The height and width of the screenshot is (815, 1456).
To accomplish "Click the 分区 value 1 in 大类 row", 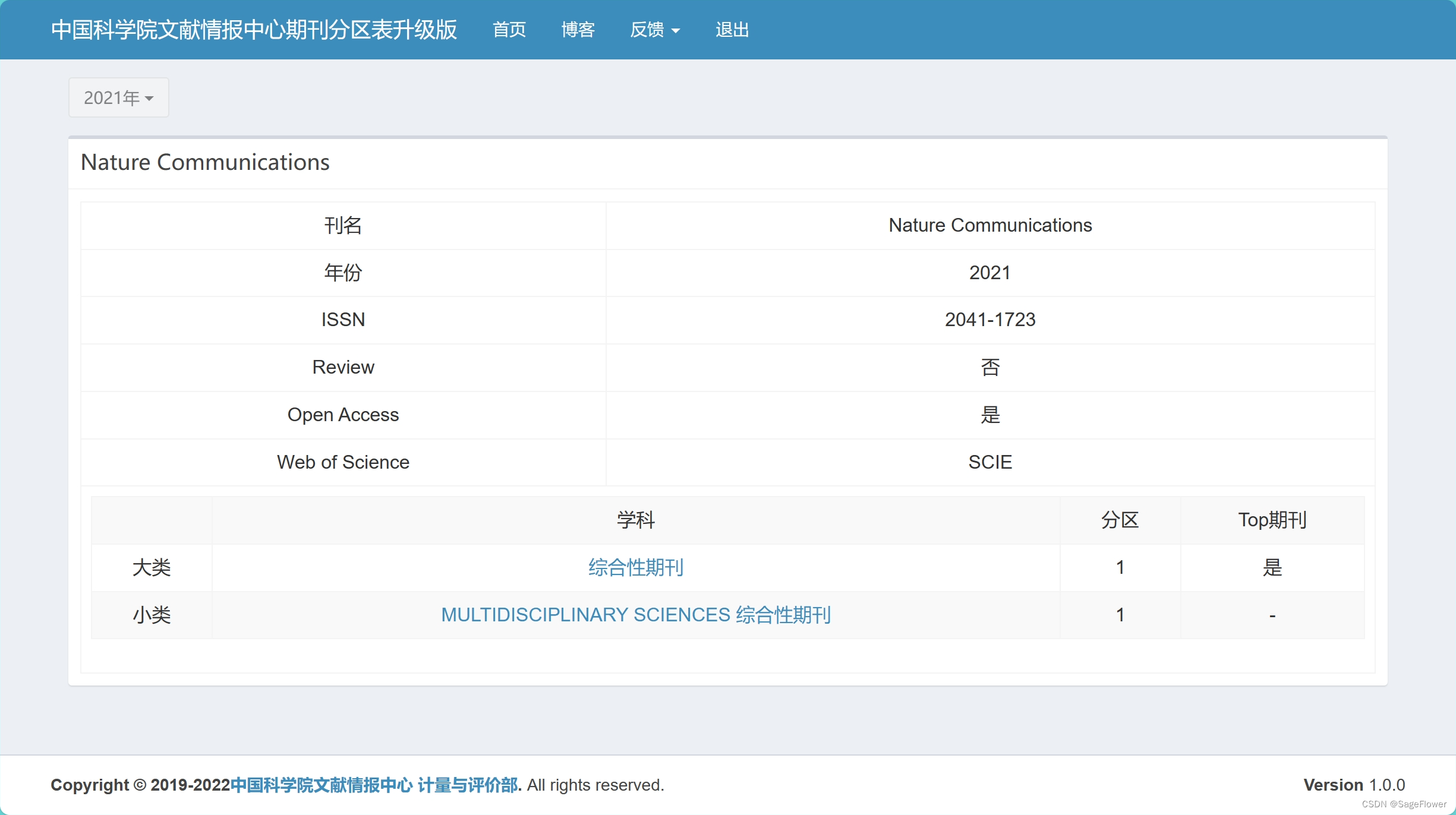I will (1120, 567).
